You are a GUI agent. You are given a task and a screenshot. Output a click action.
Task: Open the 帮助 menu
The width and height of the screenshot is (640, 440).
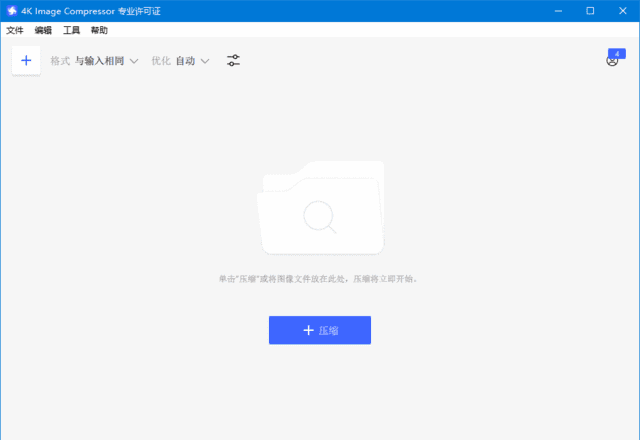pos(99,30)
